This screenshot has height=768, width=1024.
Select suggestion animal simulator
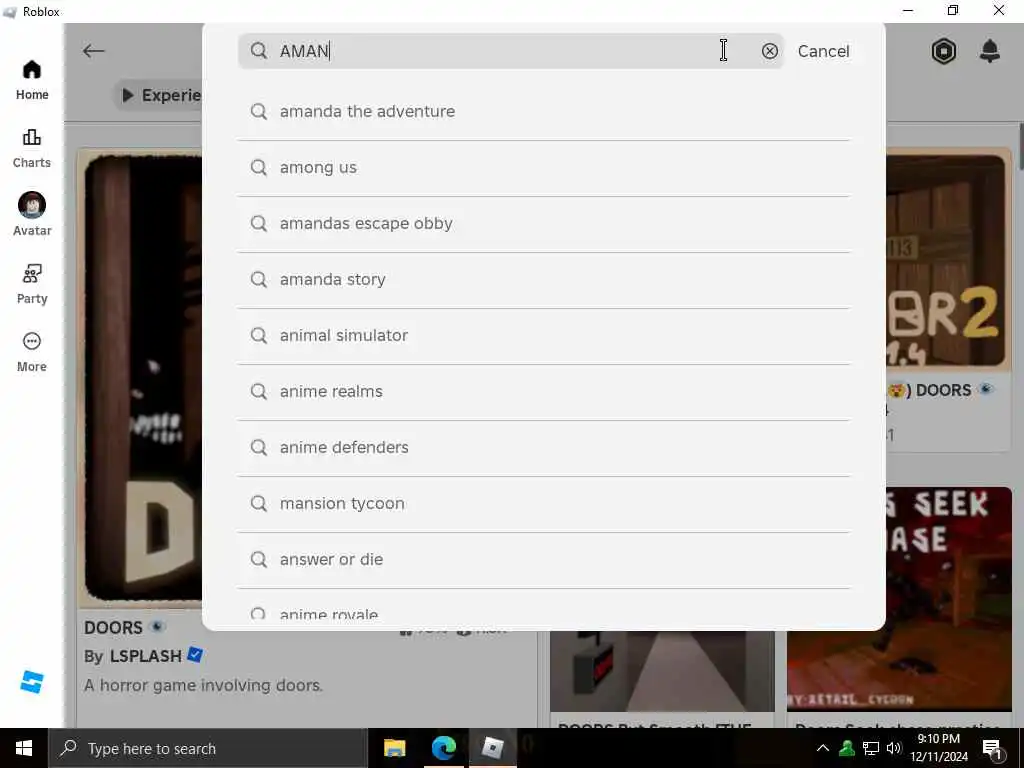(x=544, y=336)
